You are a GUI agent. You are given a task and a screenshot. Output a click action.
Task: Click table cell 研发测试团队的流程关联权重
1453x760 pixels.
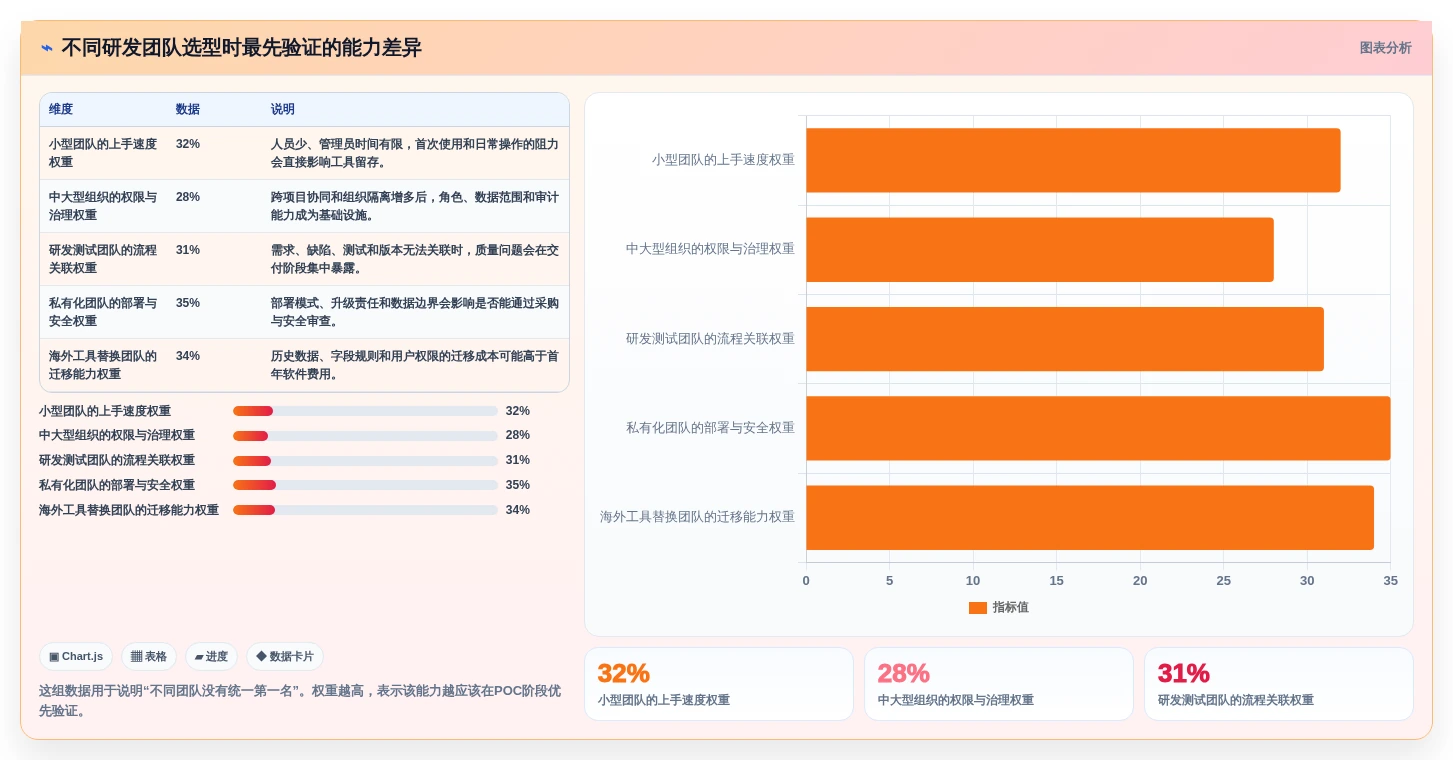[x=103, y=259]
